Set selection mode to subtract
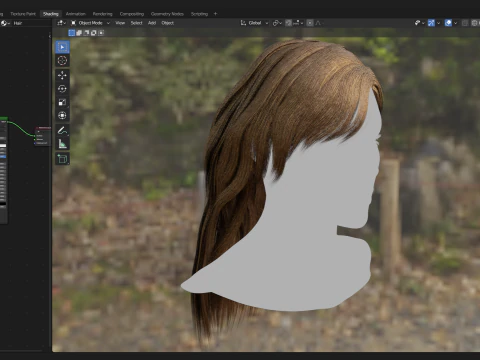Image resolution: width=480 pixels, height=360 pixels. point(86,33)
